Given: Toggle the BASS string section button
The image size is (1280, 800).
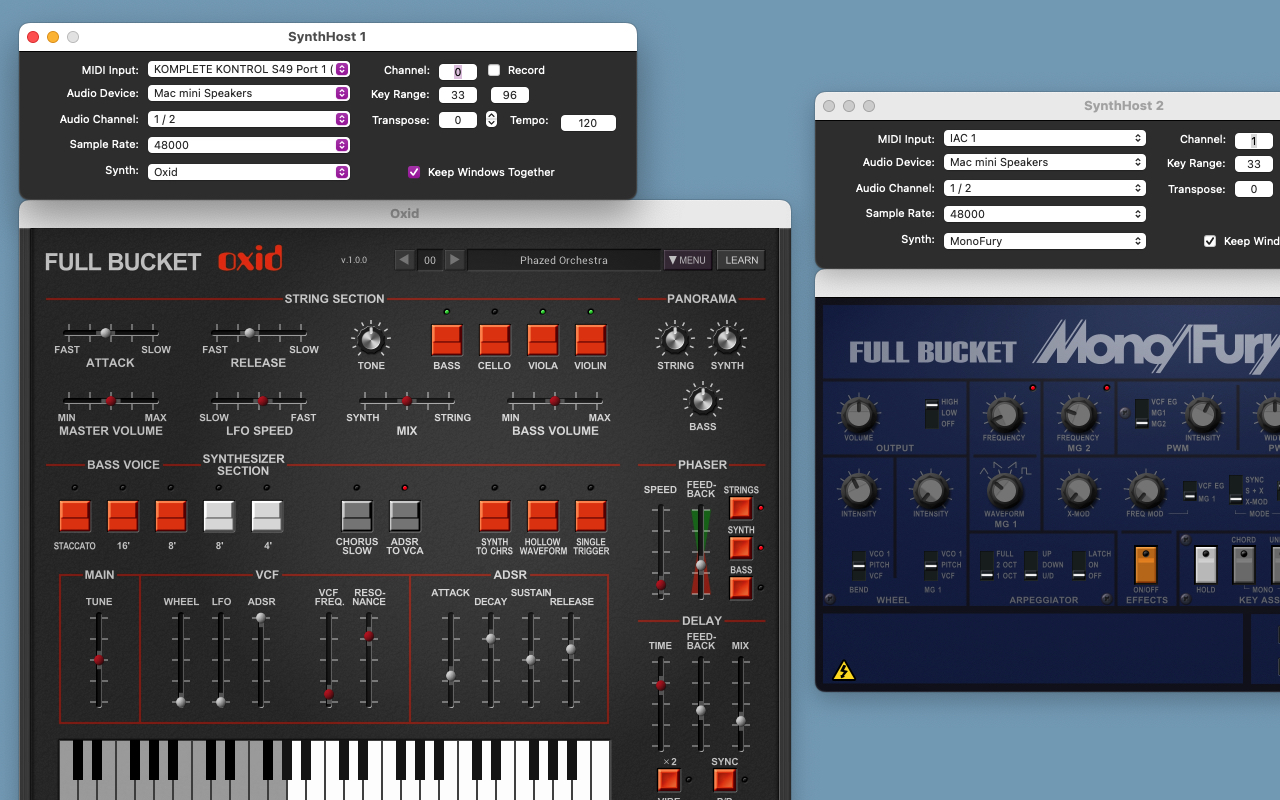Looking at the screenshot, I should [x=447, y=340].
